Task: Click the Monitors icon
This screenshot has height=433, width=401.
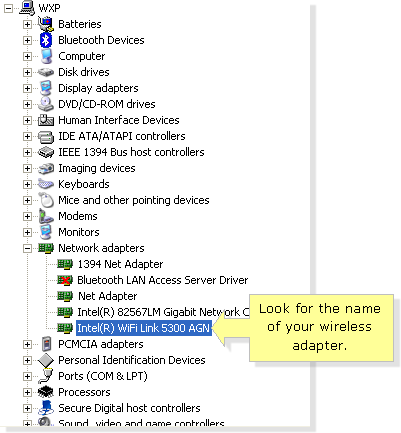Action: click(x=46, y=232)
